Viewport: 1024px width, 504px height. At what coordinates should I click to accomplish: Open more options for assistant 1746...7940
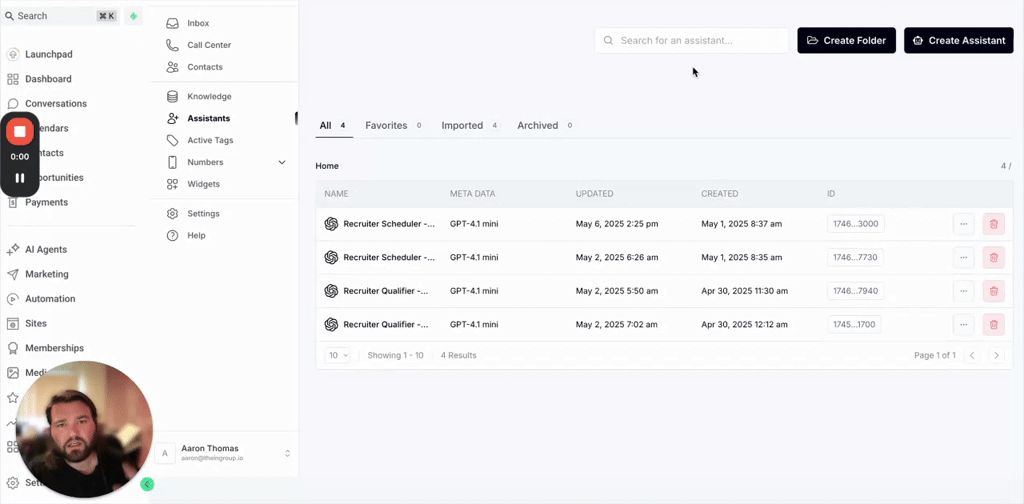click(x=963, y=291)
